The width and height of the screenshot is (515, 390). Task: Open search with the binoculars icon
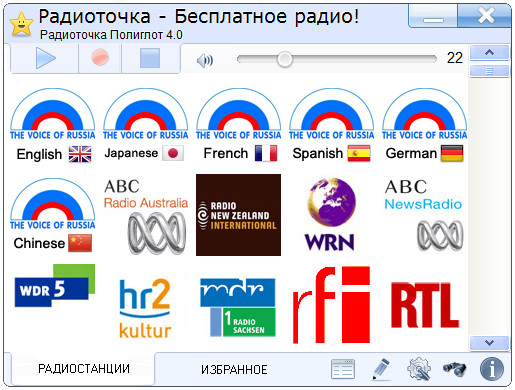point(454,369)
